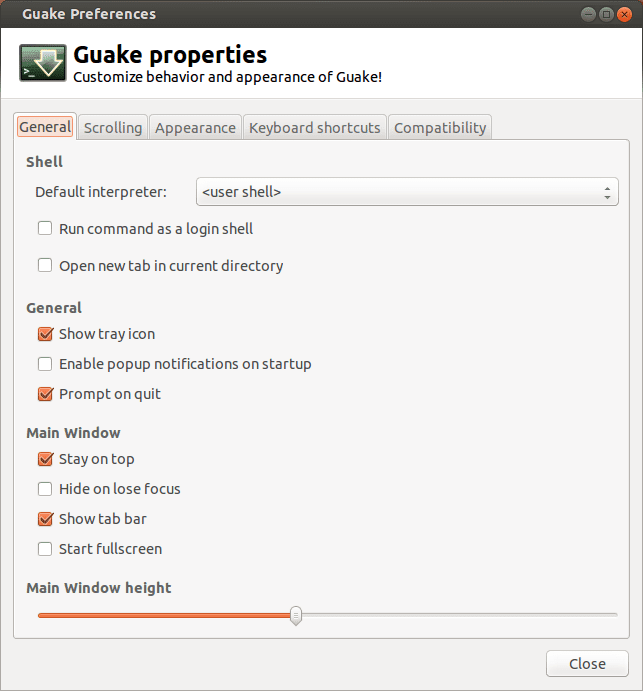Switch to the Scrolling tab
Viewport: 643px width, 691px height.
pos(113,128)
